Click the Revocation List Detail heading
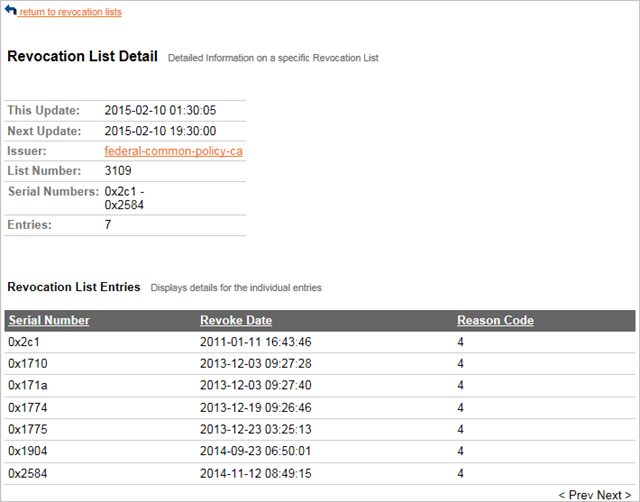 click(82, 57)
